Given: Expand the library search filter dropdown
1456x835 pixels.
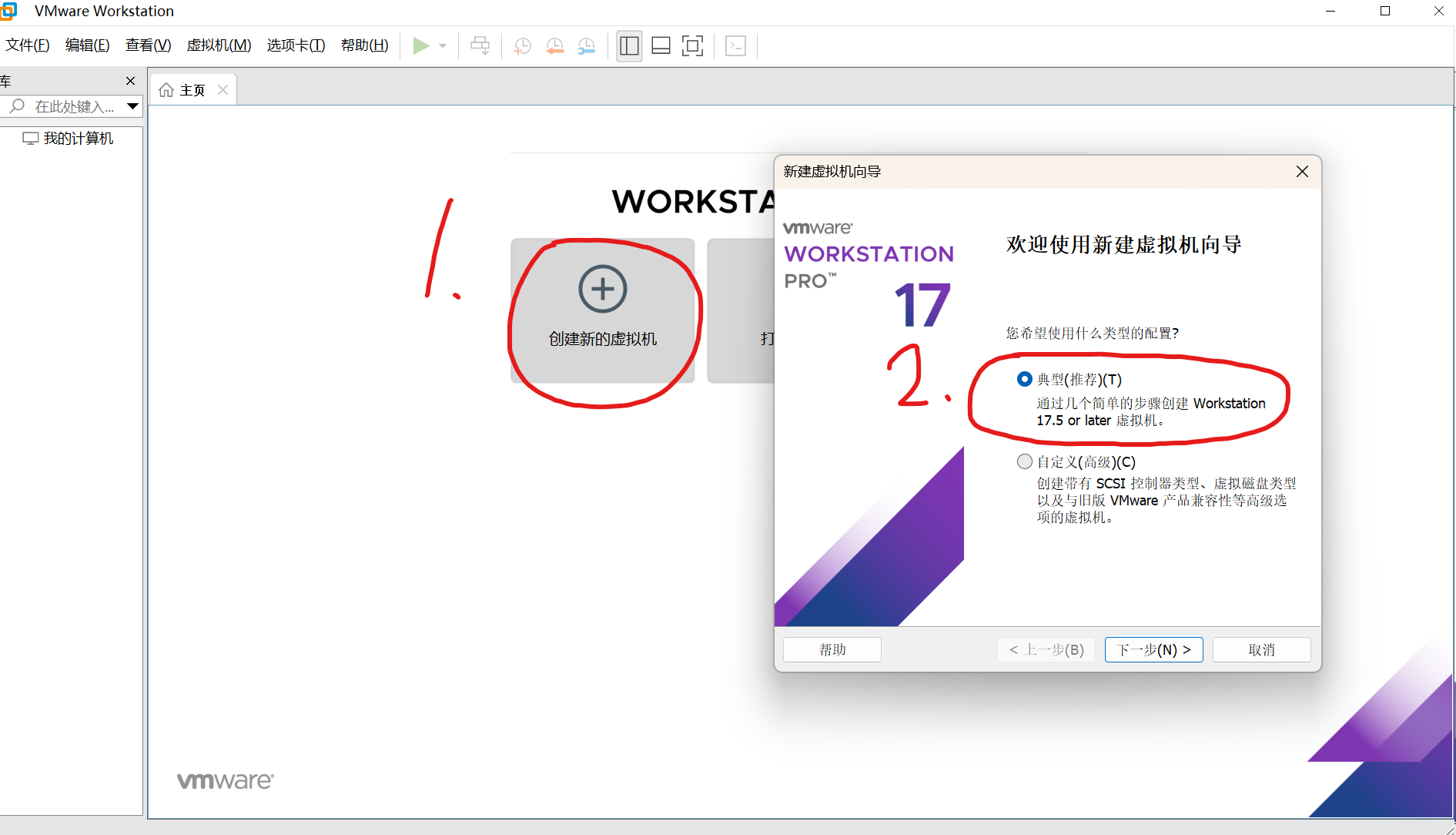Looking at the screenshot, I should pyautogui.click(x=132, y=106).
